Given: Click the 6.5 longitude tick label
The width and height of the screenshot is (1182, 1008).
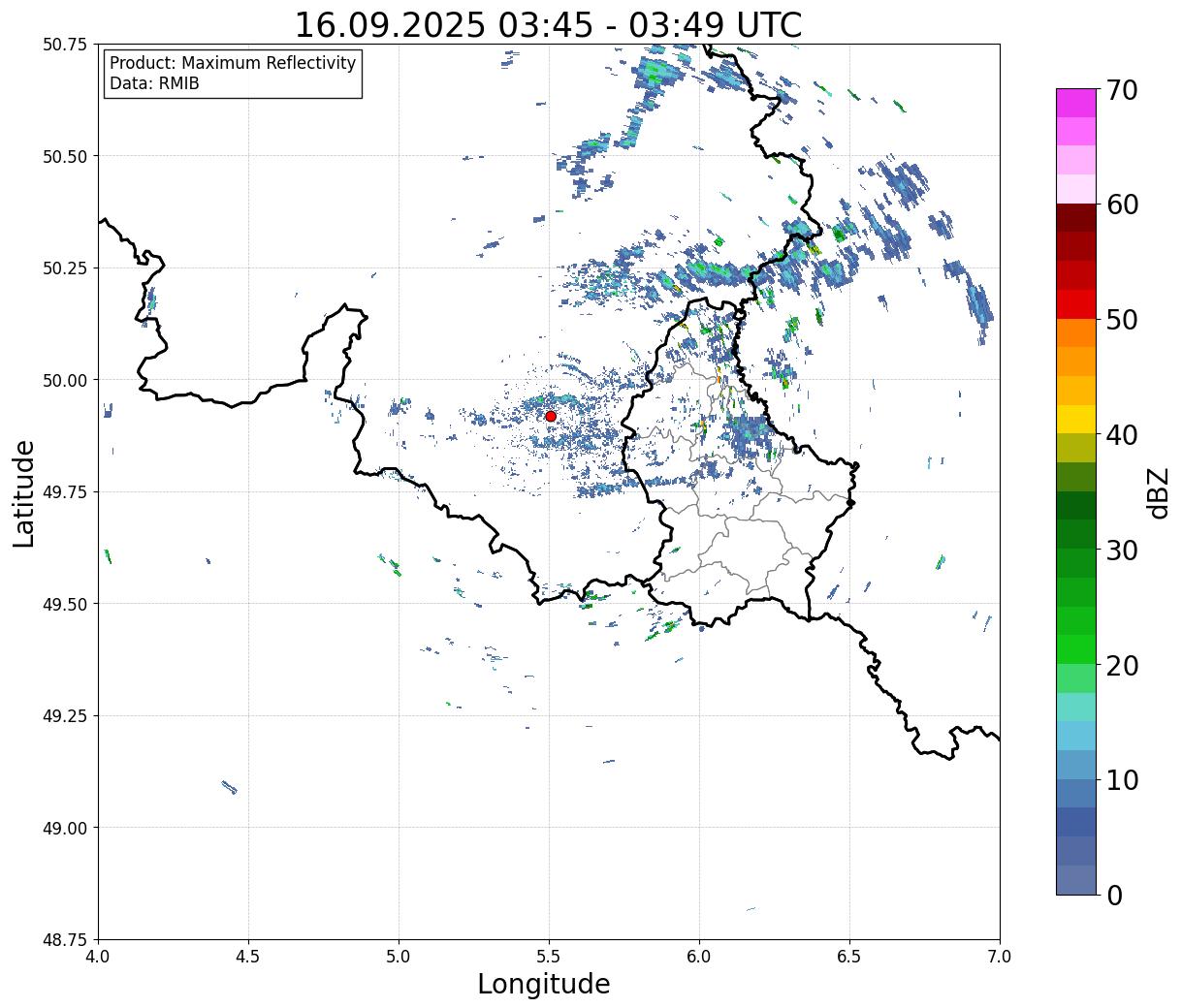Looking at the screenshot, I should click(849, 957).
